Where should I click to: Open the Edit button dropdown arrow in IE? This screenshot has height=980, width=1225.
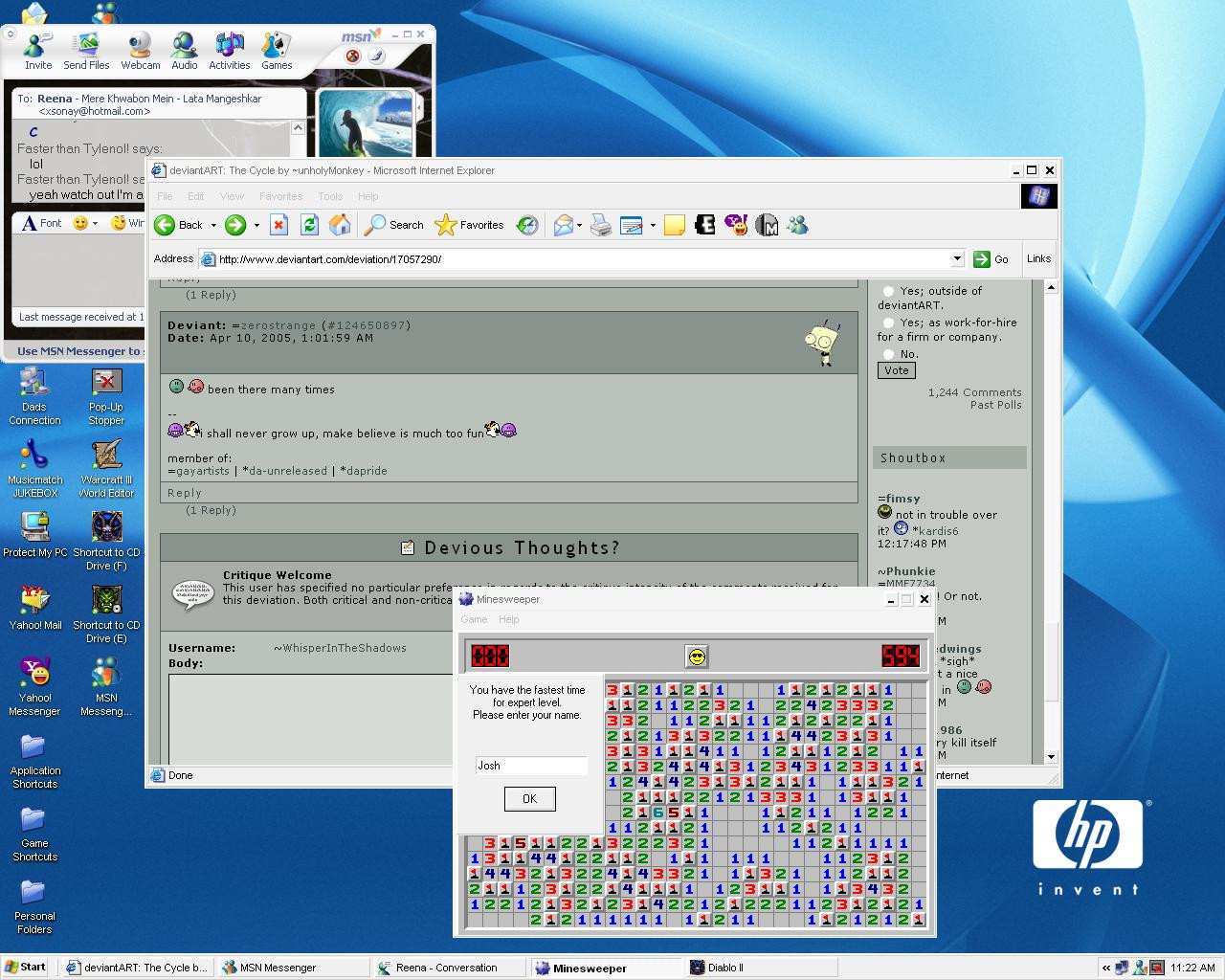653,226
